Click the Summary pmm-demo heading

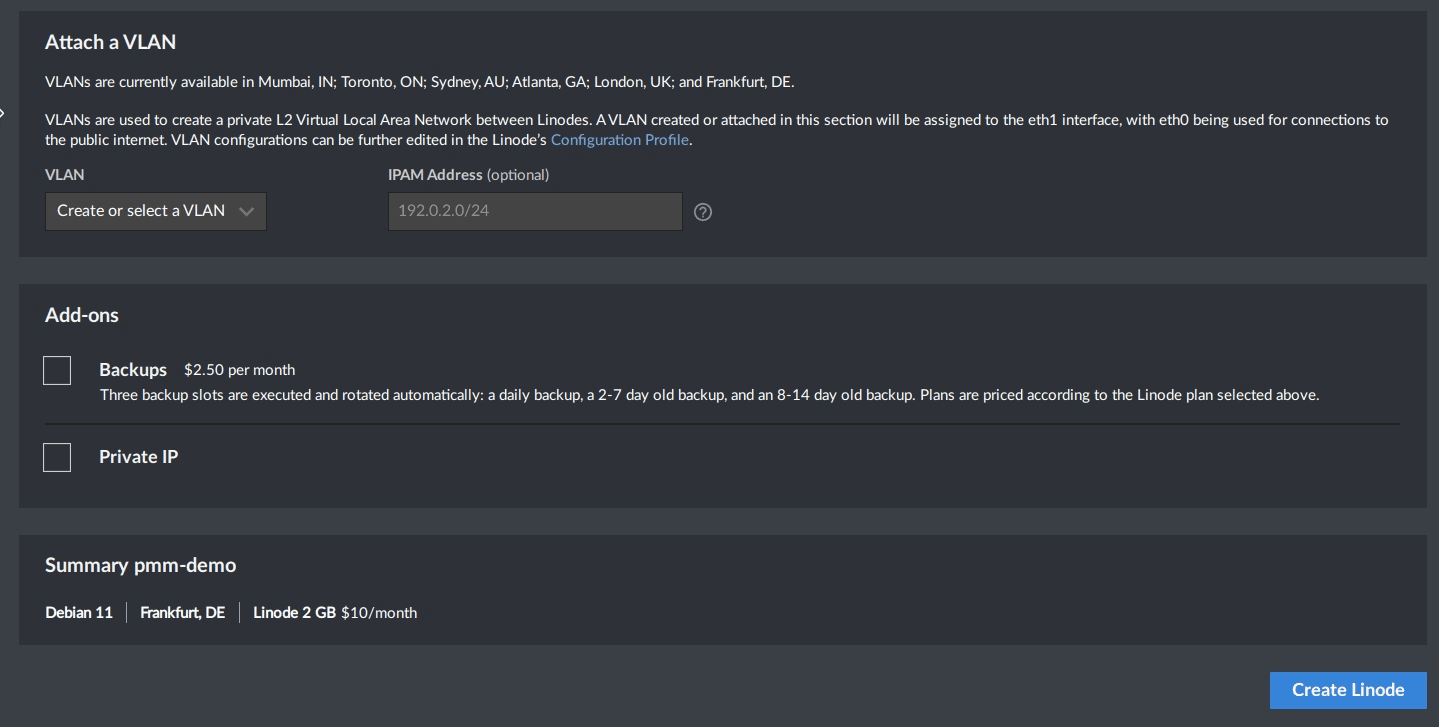tap(140, 565)
